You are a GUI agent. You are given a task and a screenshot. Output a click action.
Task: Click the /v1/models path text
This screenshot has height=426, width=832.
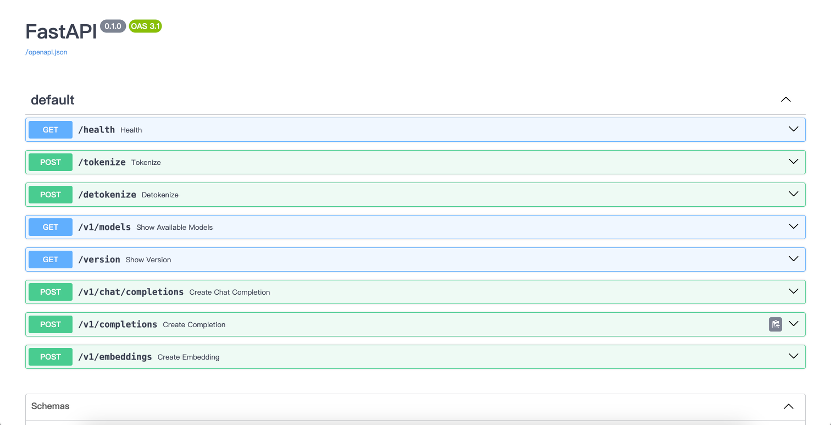(104, 227)
